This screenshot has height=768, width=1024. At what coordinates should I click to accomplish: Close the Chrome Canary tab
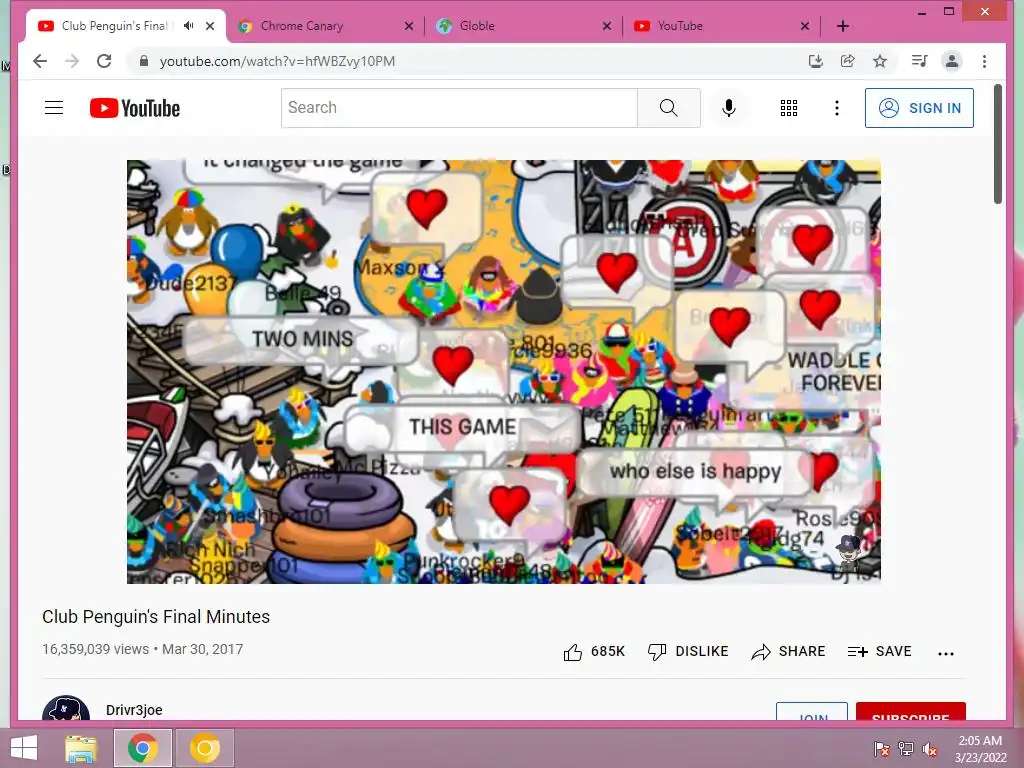(409, 26)
